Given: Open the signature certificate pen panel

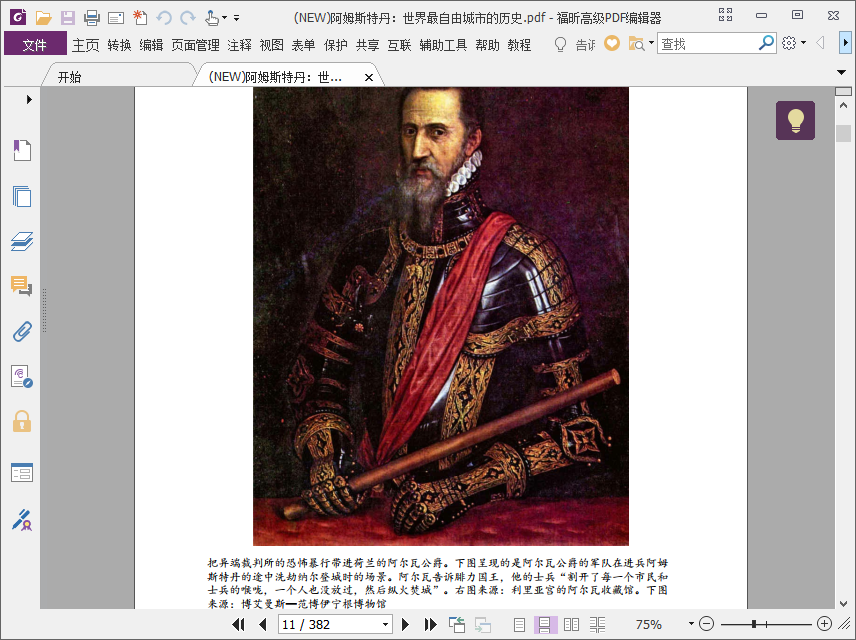Looking at the screenshot, I should 22,520.
